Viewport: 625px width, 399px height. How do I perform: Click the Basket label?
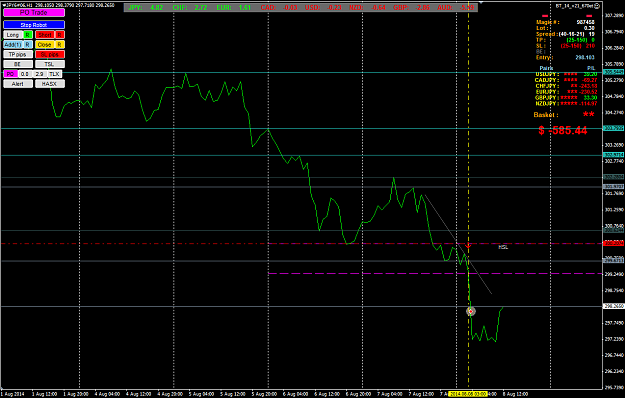tap(546, 115)
